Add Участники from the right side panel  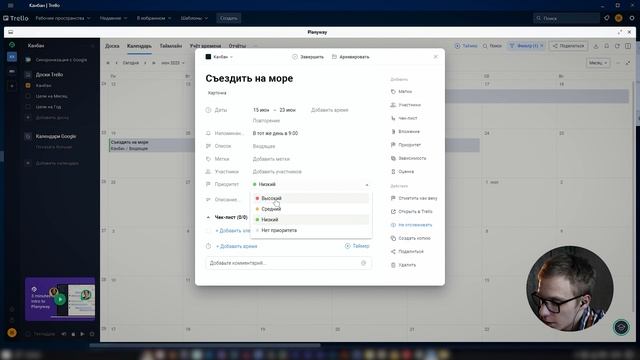[x=405, y=105]
